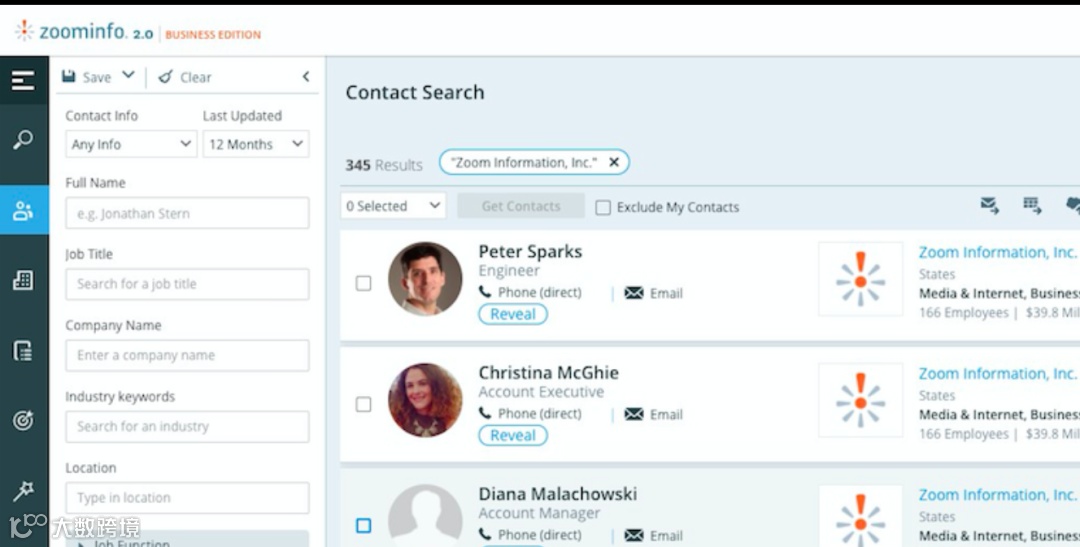The image size is (1080, 547).
Task: Select Peter Sparks row checkbox
Action: point(363,283)
